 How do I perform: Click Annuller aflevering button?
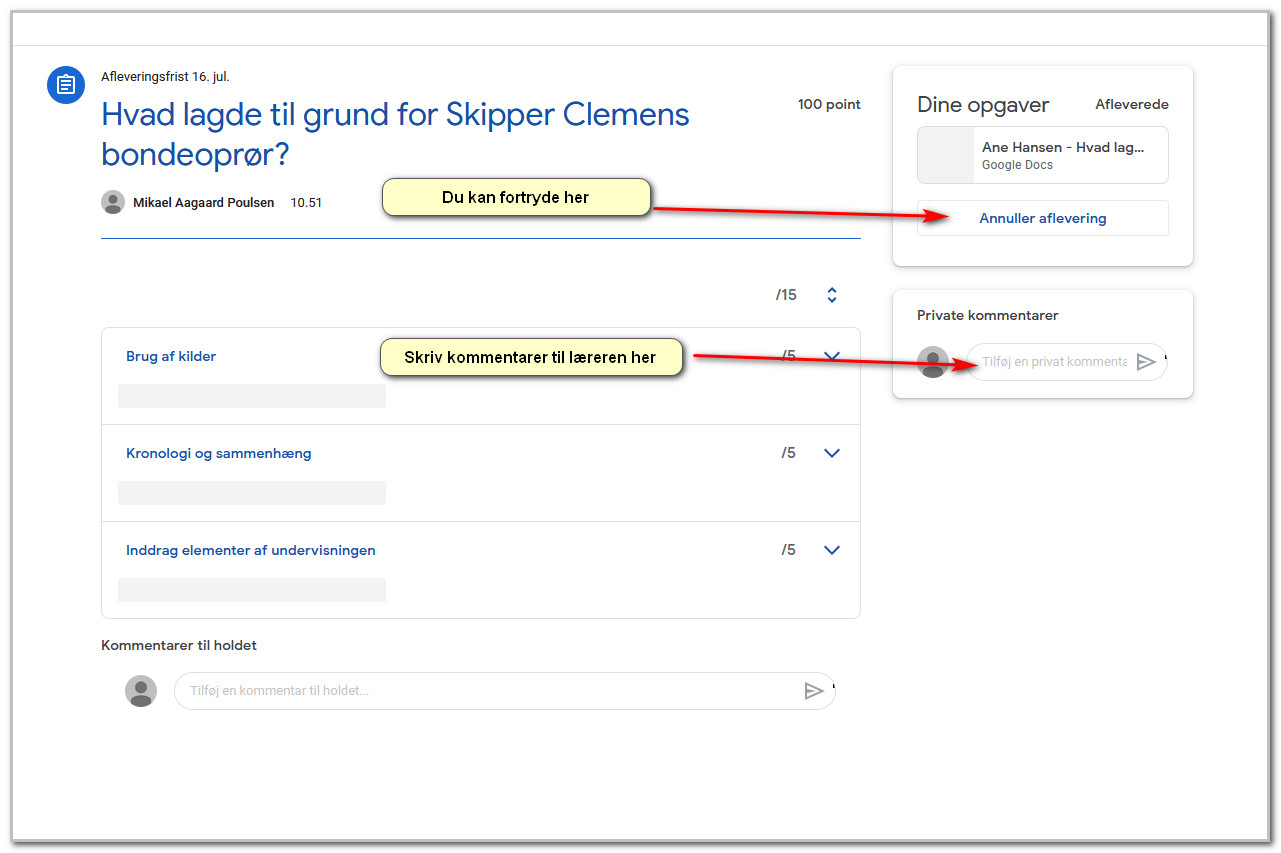click(x=1043, y=218)
